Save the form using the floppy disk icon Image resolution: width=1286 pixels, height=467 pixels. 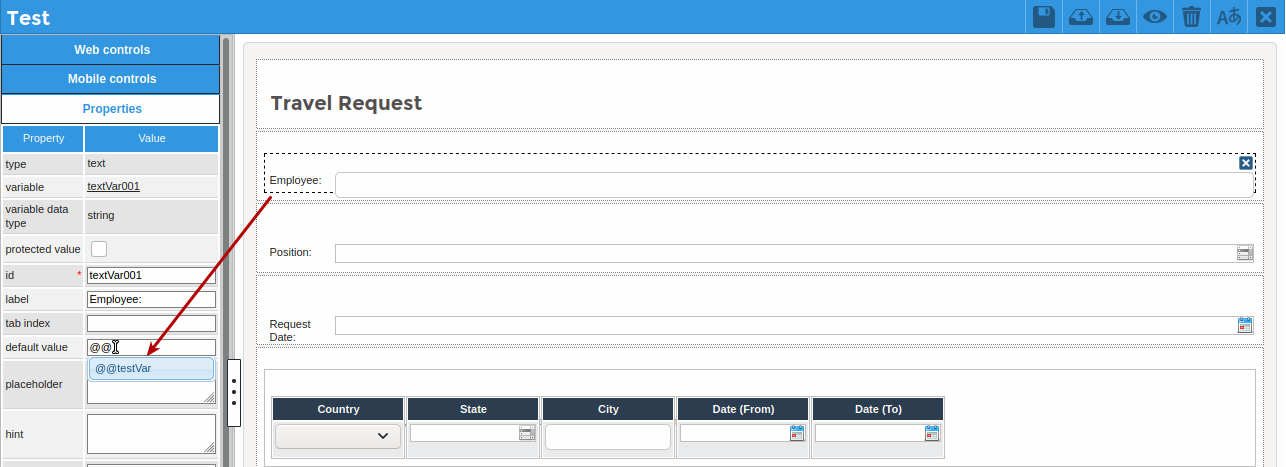click(x=1044, y=17)
